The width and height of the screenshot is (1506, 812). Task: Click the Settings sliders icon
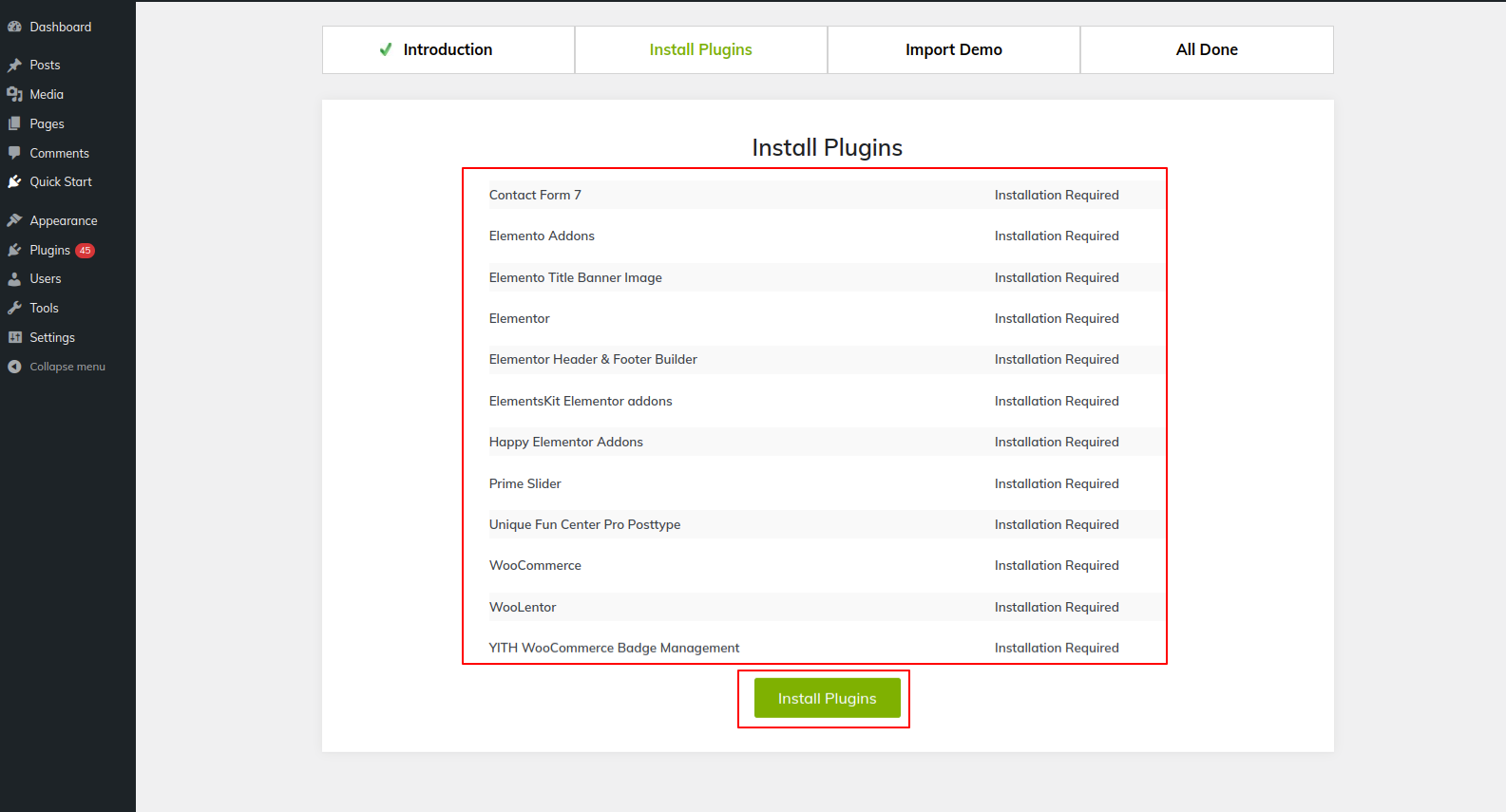pos(14,337)
